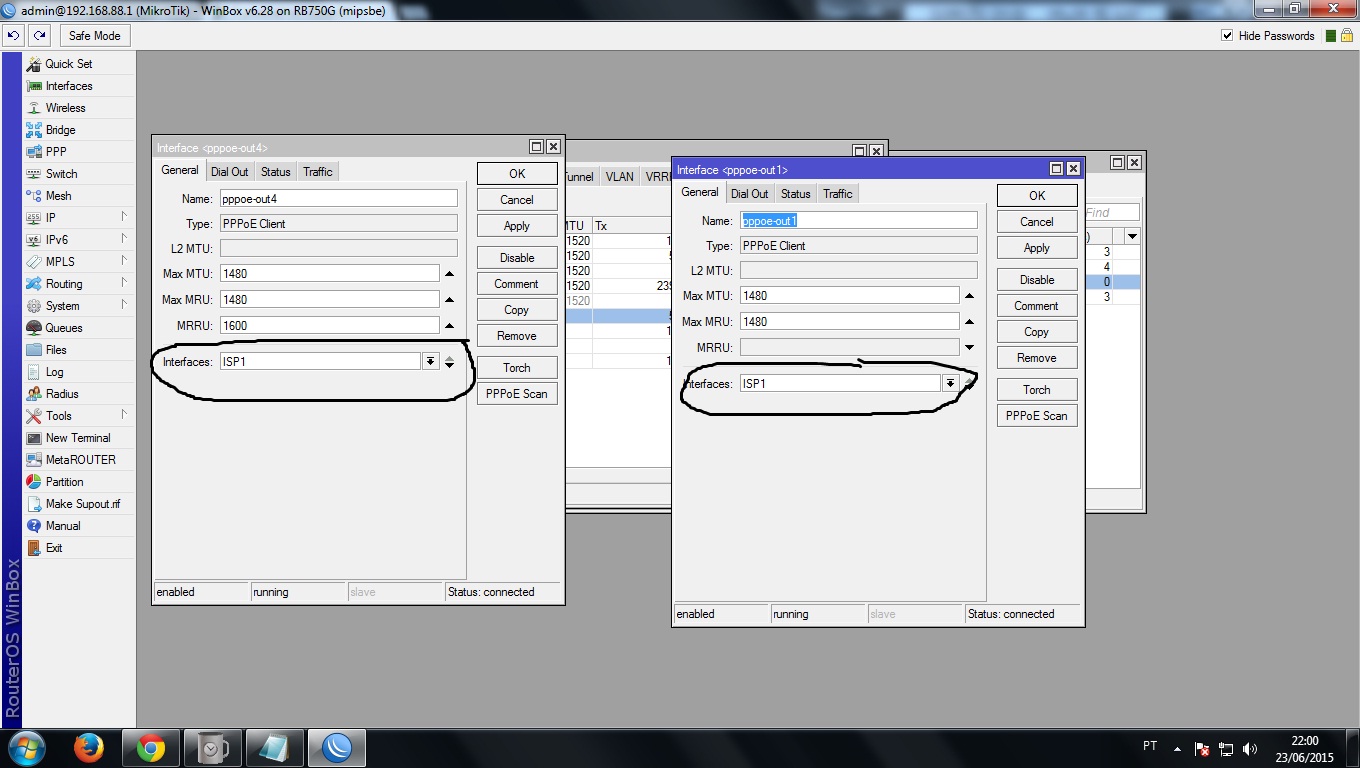Expand the MRRU field in pppoe-out1

point(969,348)
